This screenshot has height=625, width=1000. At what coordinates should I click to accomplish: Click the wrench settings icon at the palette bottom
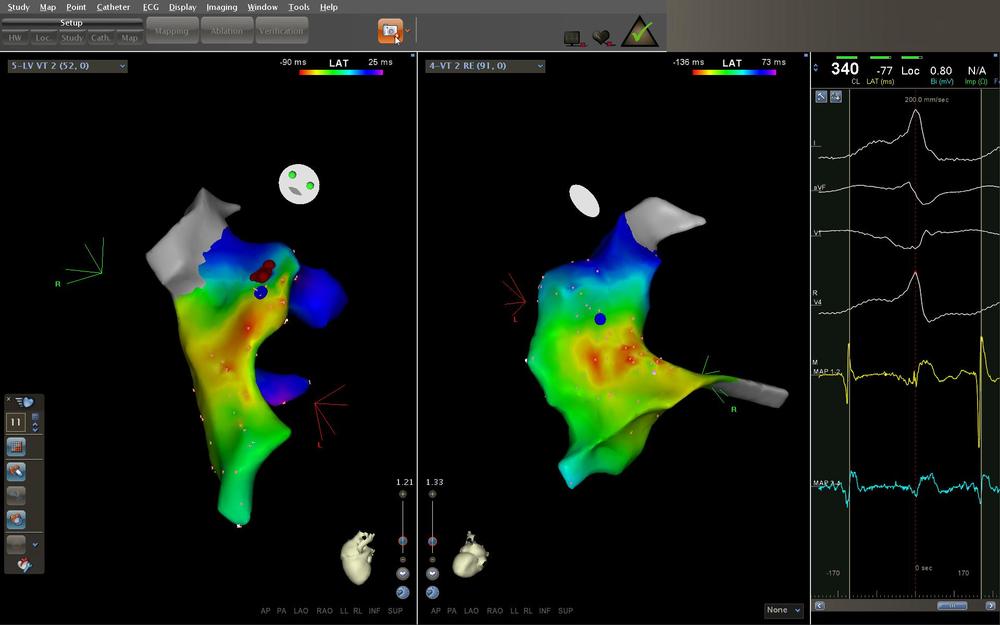(x=23, y=566)
